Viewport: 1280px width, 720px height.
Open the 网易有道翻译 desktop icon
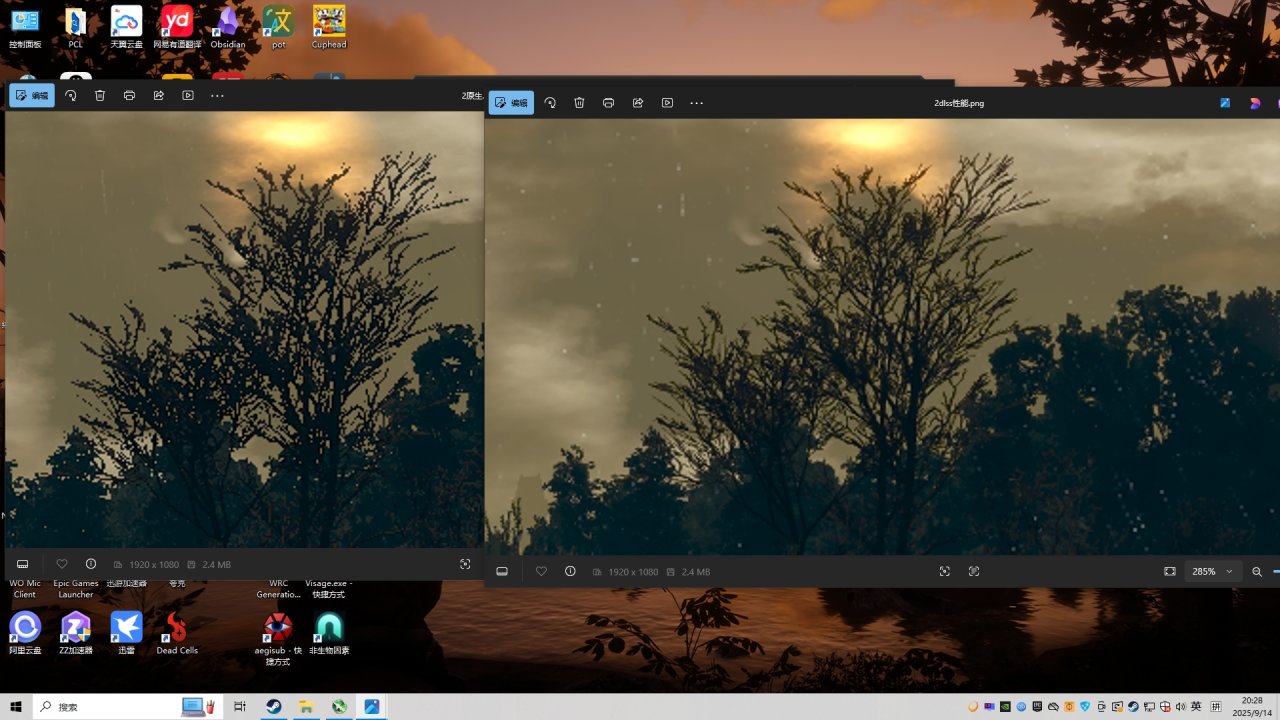tap(177, 27)
